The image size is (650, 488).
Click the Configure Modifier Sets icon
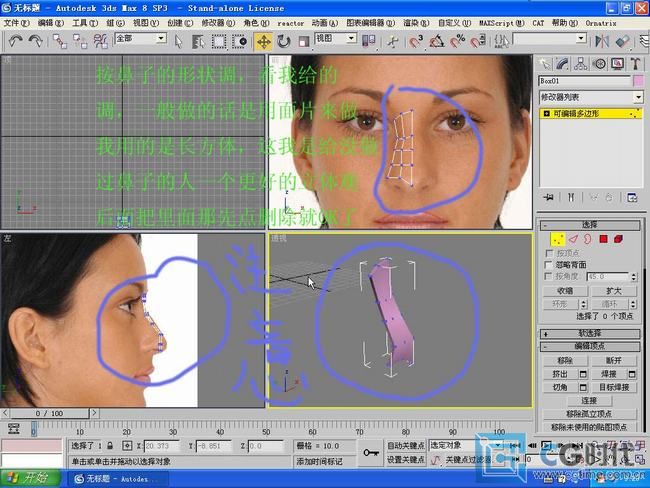(632, 197)
